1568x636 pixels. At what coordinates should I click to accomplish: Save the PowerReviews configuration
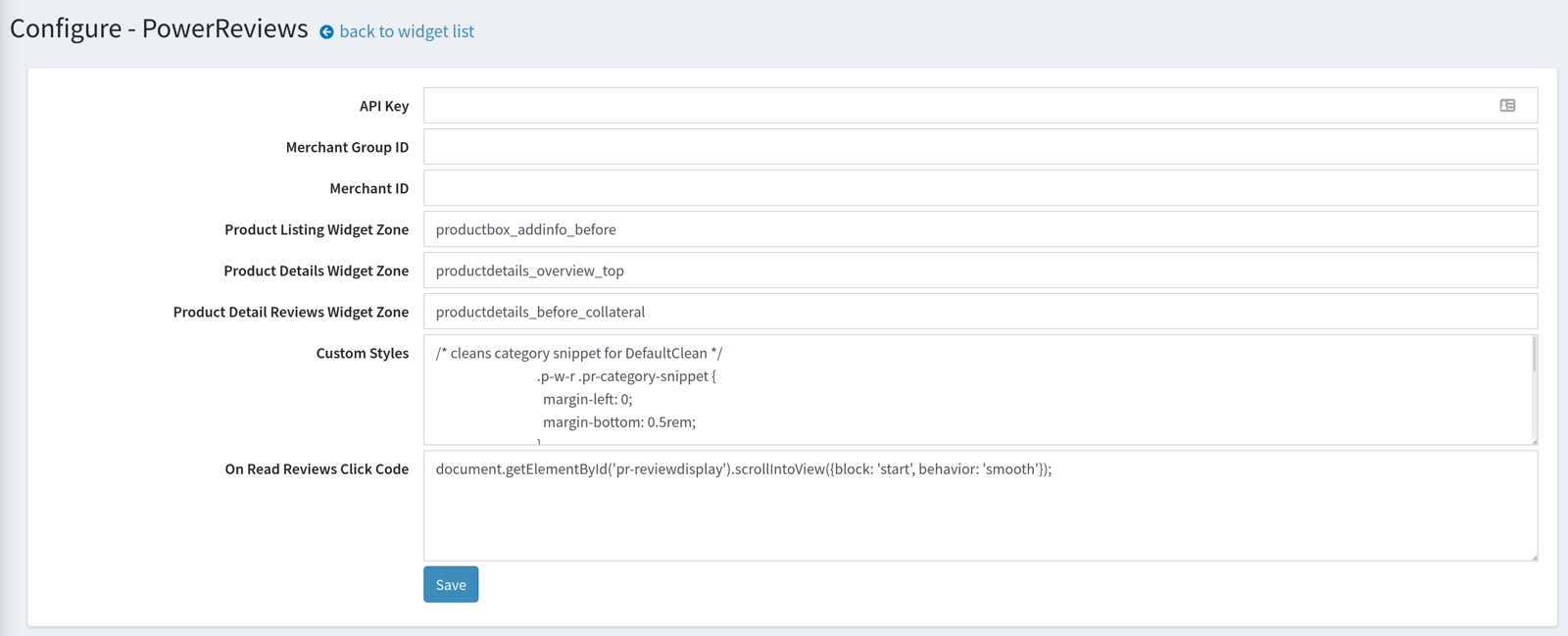(451, 584)
